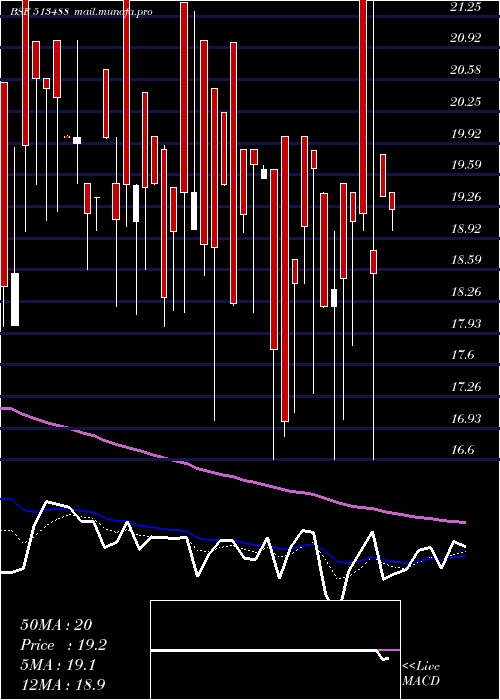Click the 12MA : 18.9 readout
500x700 pixels.
[x=63, y=684]
